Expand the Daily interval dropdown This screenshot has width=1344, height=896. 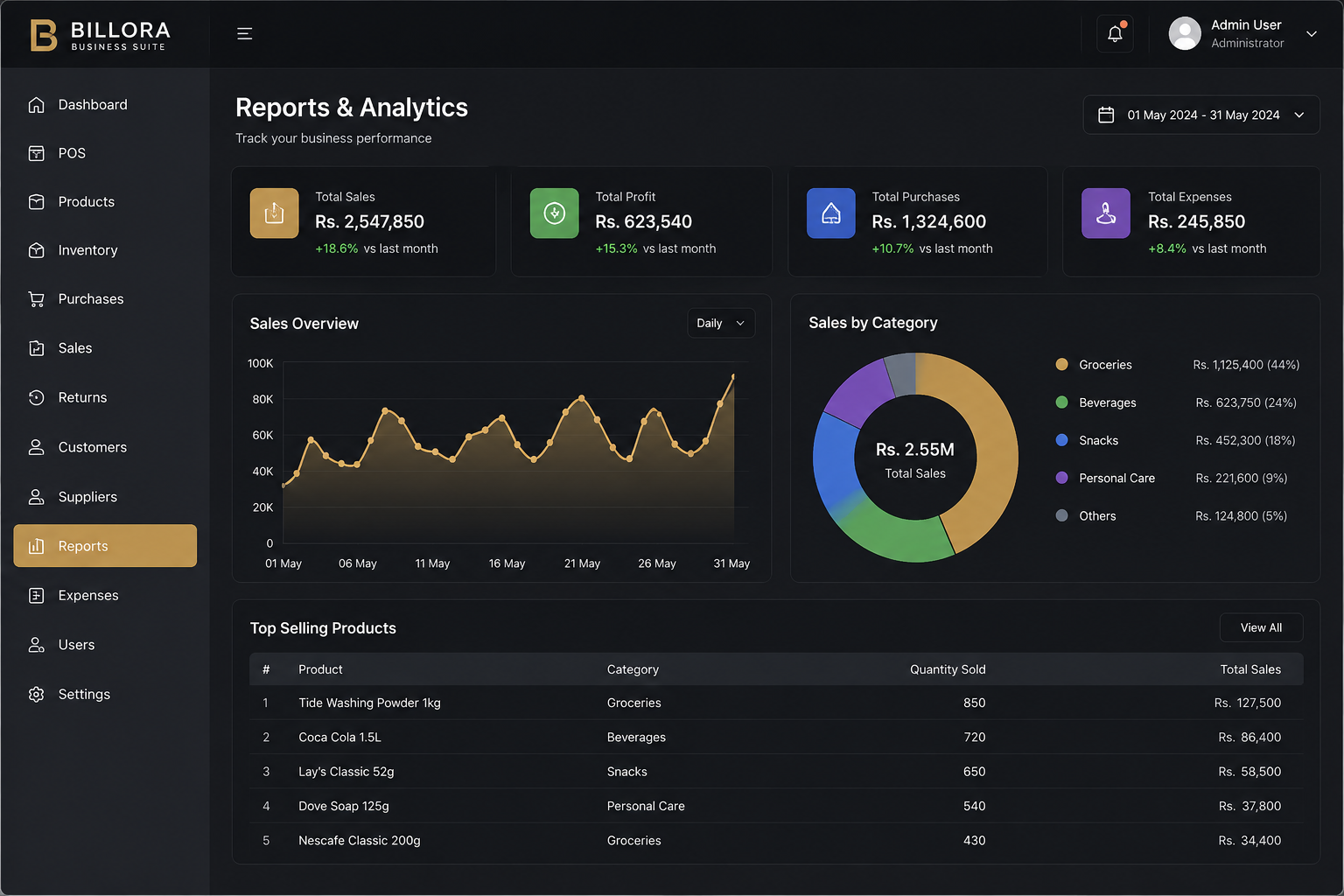[721, 324]
